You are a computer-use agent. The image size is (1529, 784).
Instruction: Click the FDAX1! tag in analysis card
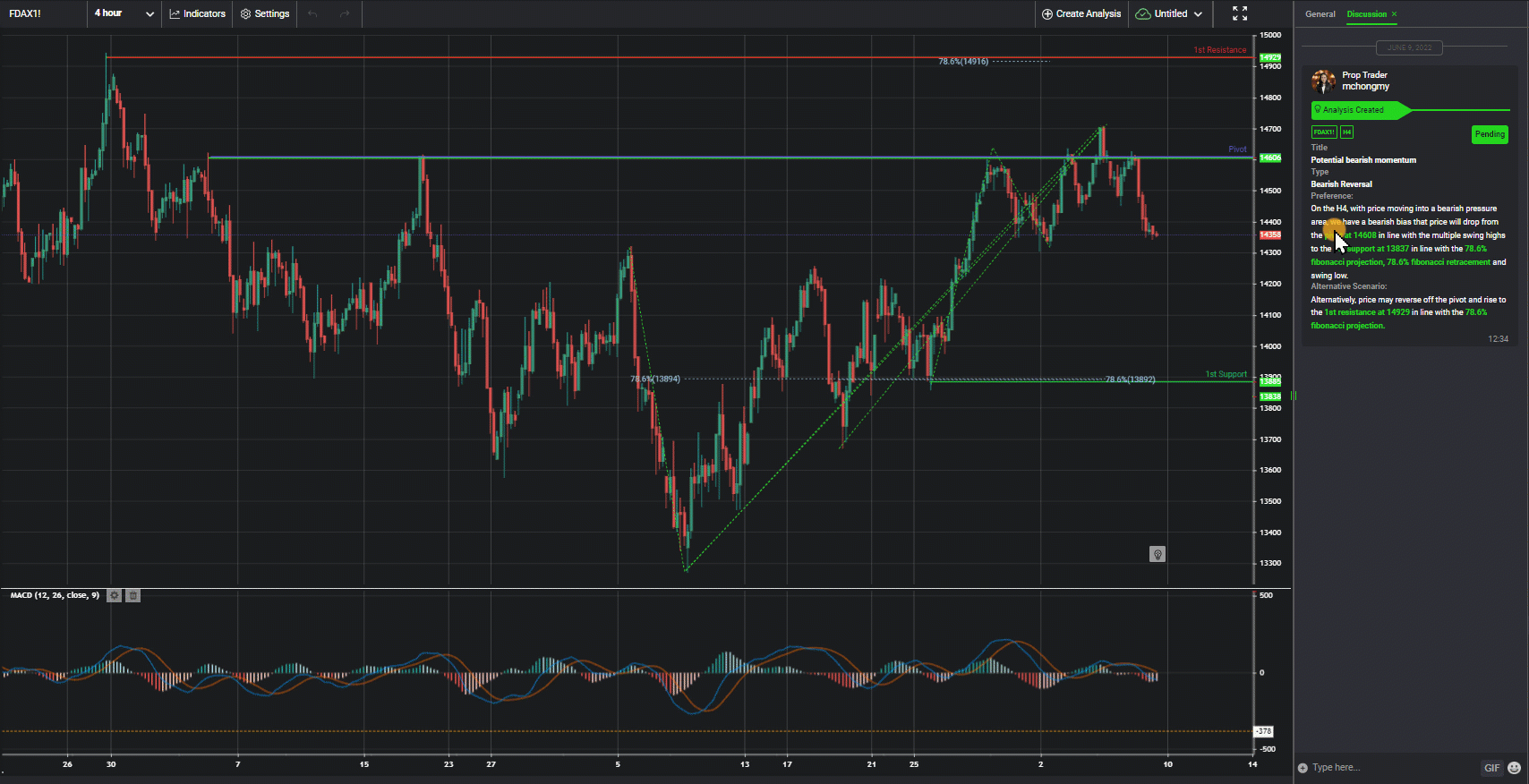point(1324,132)
